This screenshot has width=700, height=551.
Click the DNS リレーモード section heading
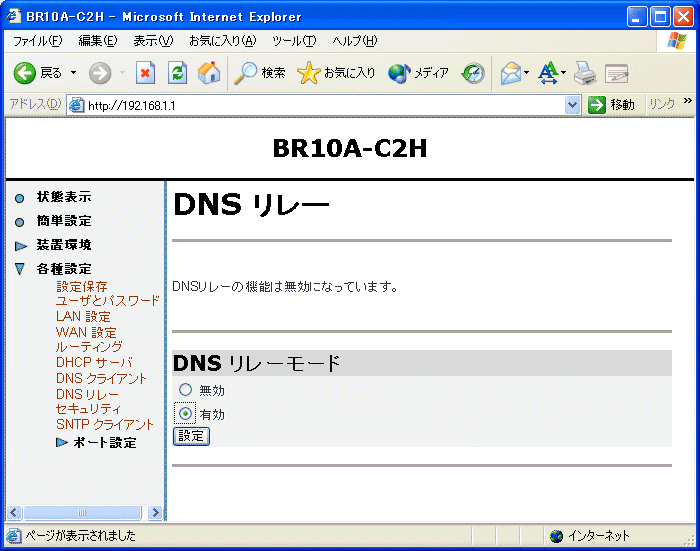click(257, 363)
